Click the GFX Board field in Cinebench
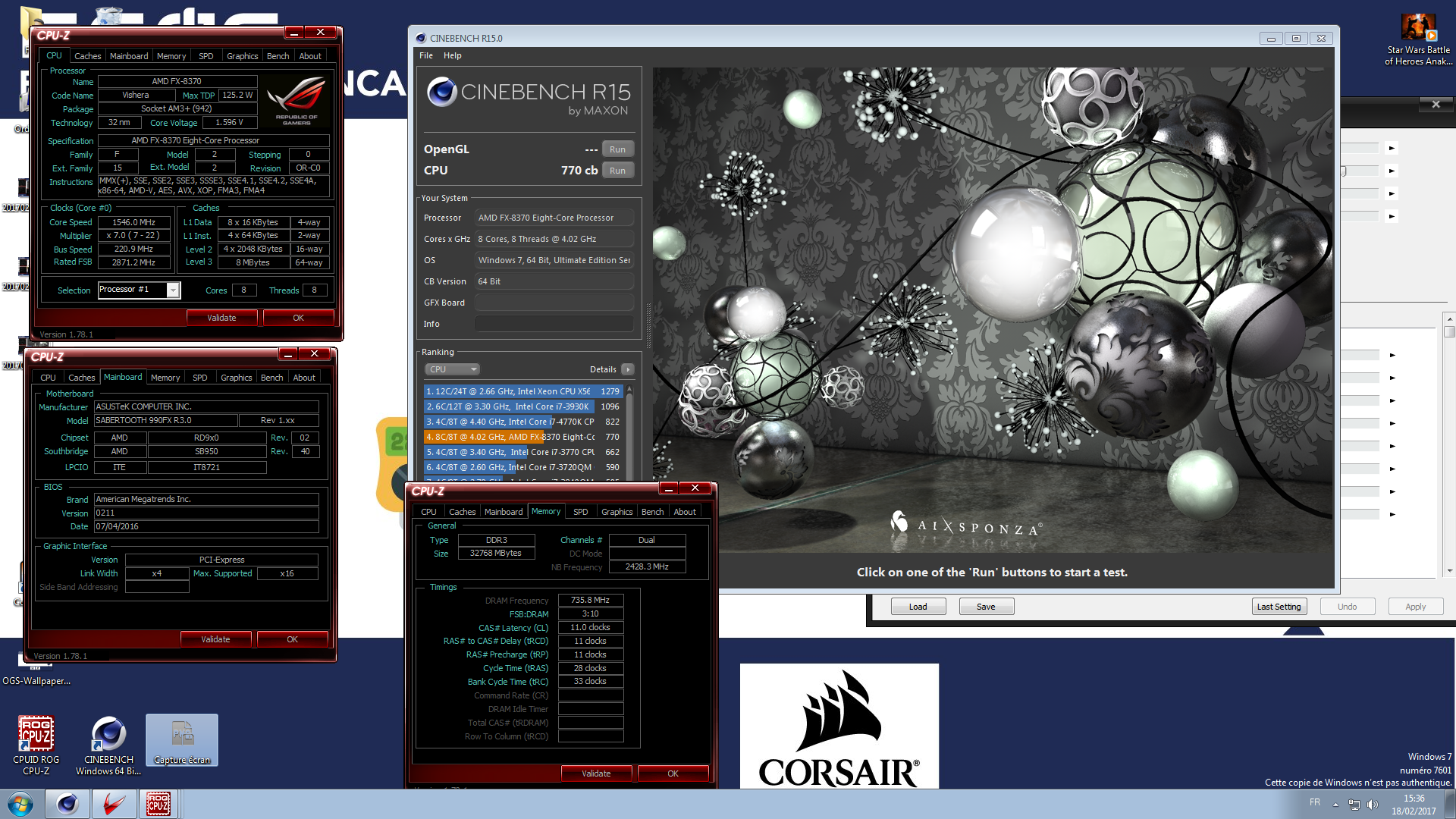This screenshot has width=1456, height=819. (554, 303)
